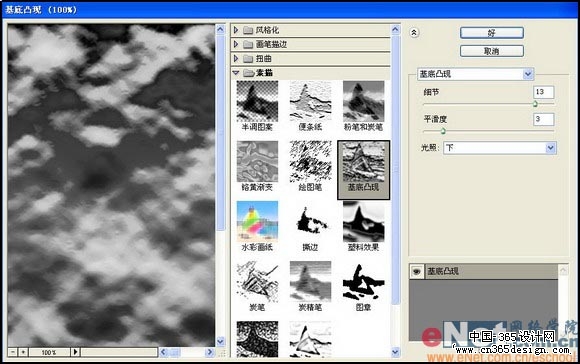Toggle eye visibility of 基底凸现 effect layer

pyautogui.click(x=417, y=272)
